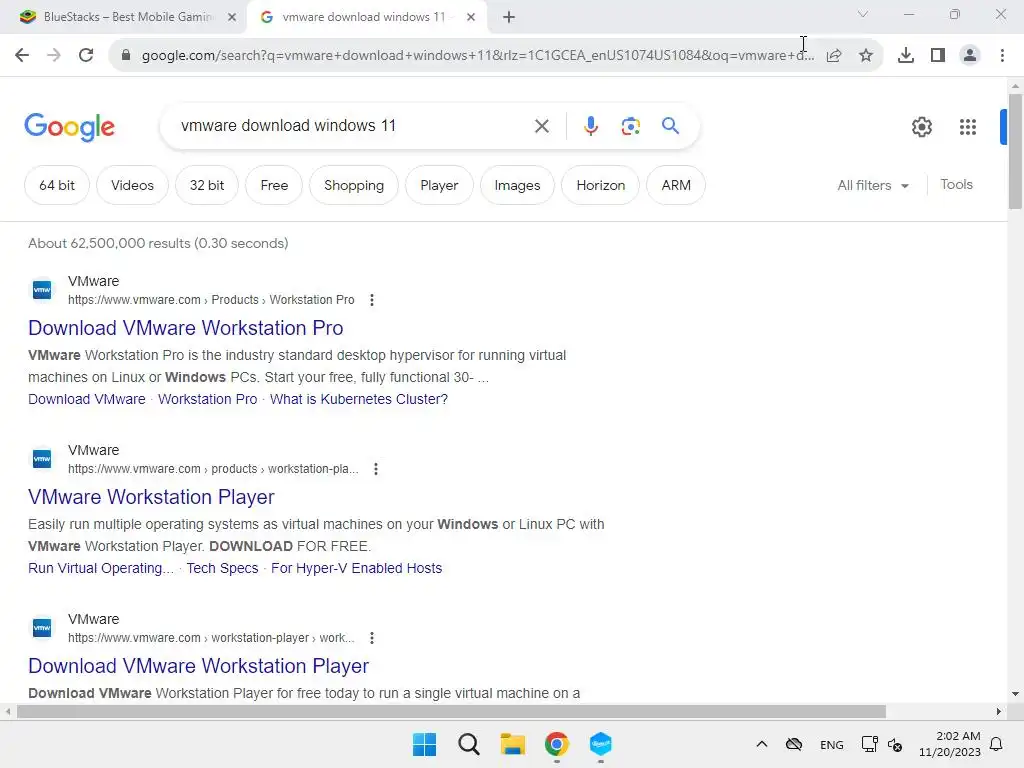Share this page via address bar icon
This screenshot has width=1024, height=768.
click(834, 56)
